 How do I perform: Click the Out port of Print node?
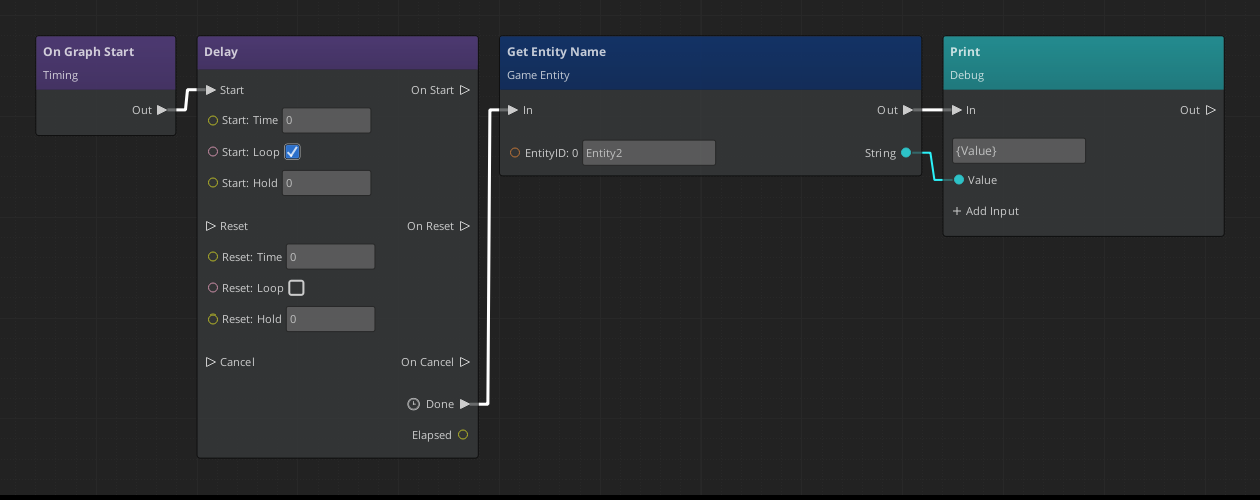point(1211,110)
